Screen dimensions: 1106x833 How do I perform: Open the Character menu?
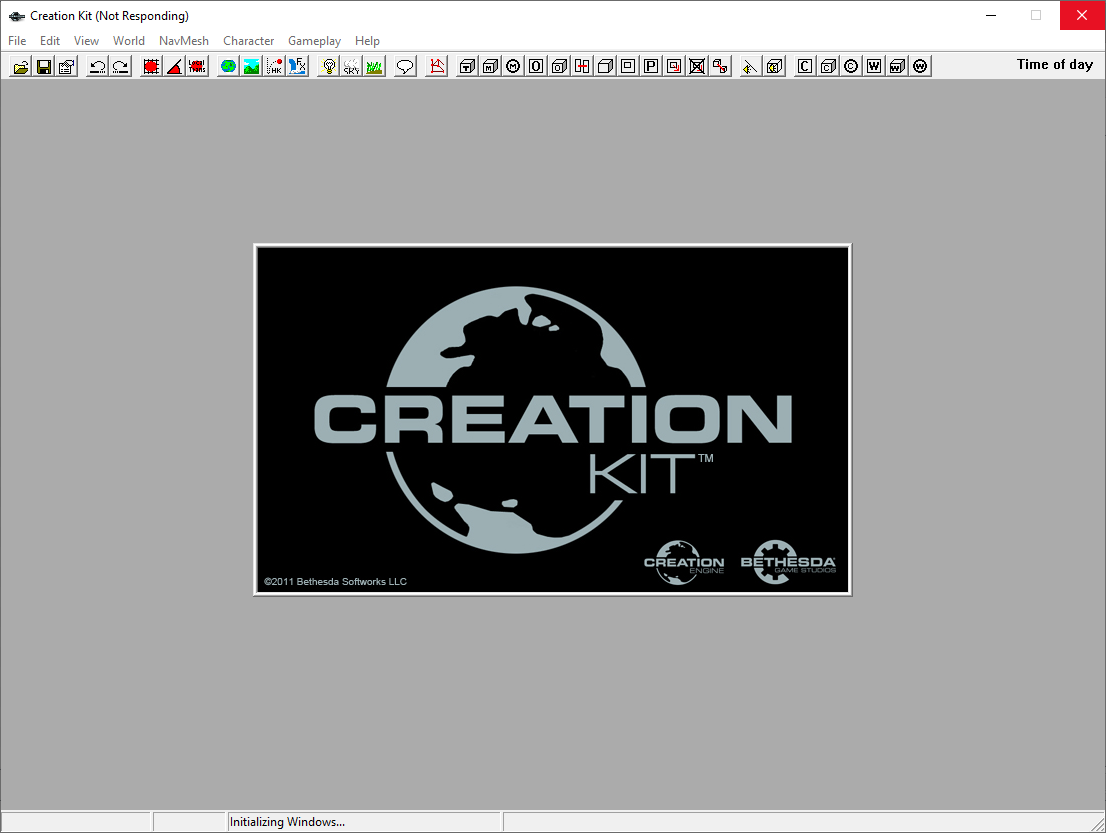[248, 41]
